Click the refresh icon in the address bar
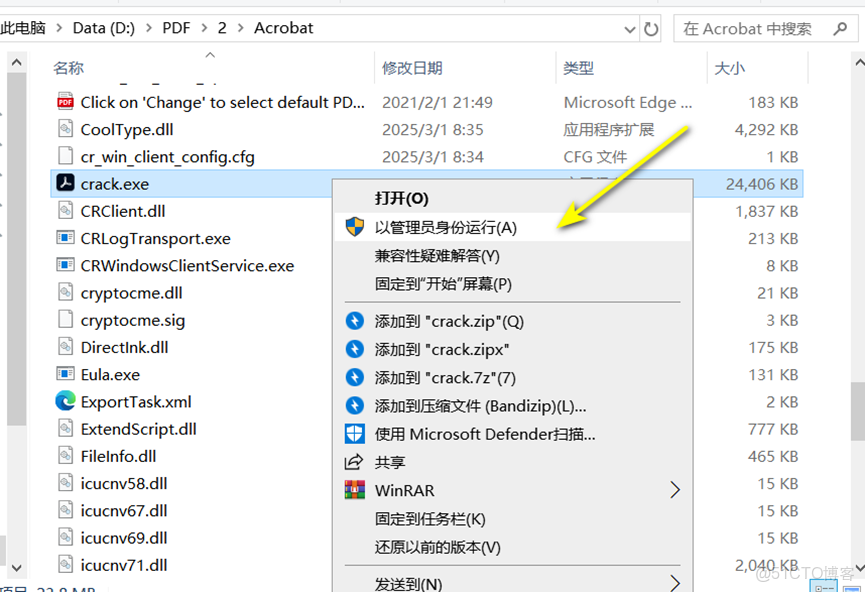Screen dimensions: 865x592 click(x=651, y=28)
